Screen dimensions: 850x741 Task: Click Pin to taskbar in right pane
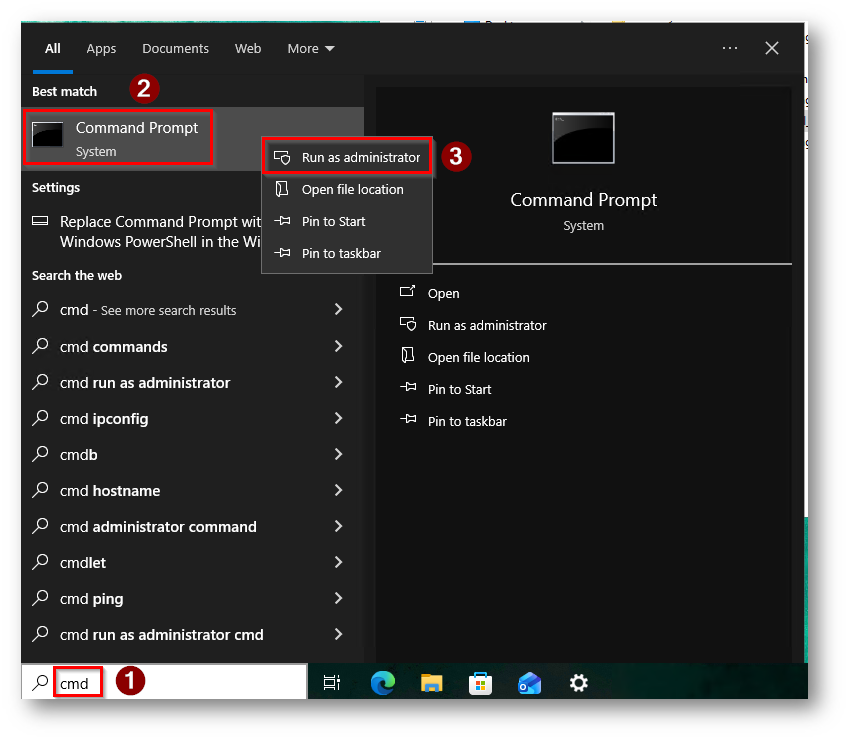(466, 421)
